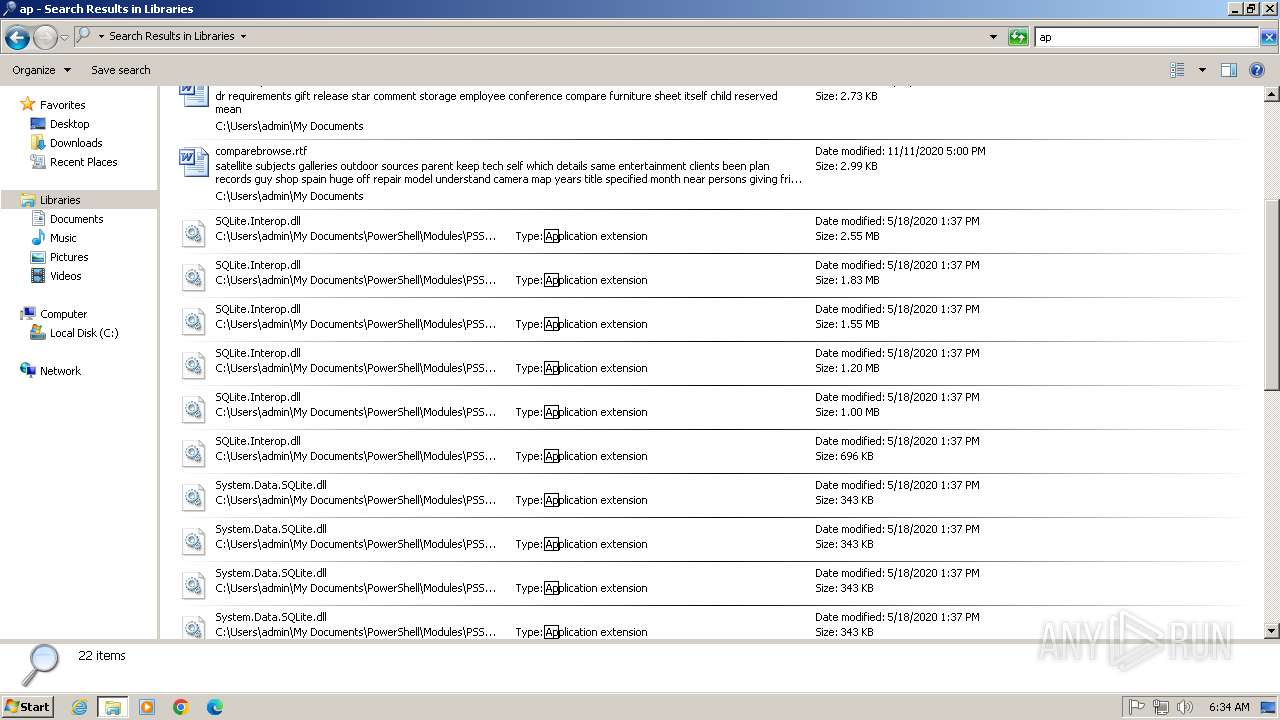
Task: Open Help via the question mark icon
Action: click(1258, 70)
